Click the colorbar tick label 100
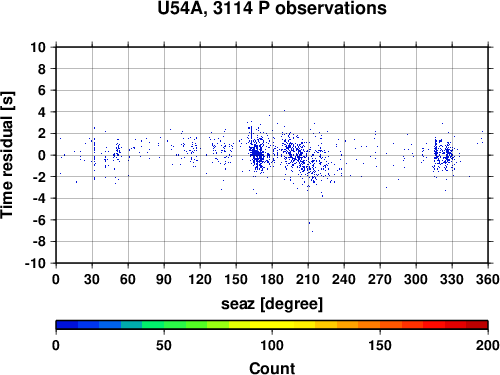This screenshot has width=500, height=375. coord(272,345)
